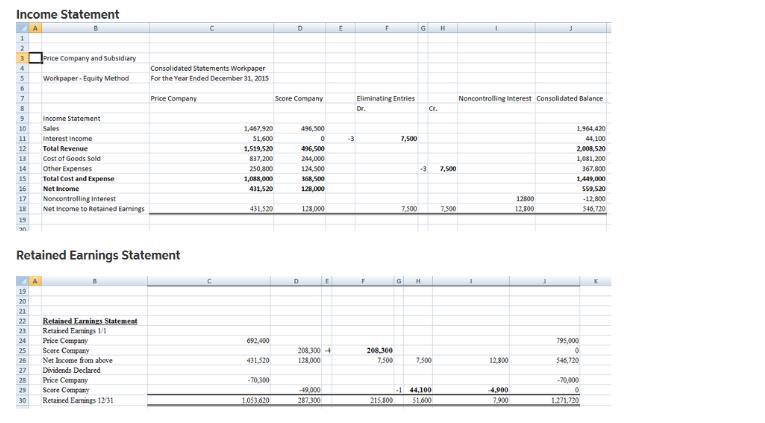The height and width of the screenshot is (423, 765).
Task: Select the bold noncontrolling value -4,900
Action: (x=498, y=390)
